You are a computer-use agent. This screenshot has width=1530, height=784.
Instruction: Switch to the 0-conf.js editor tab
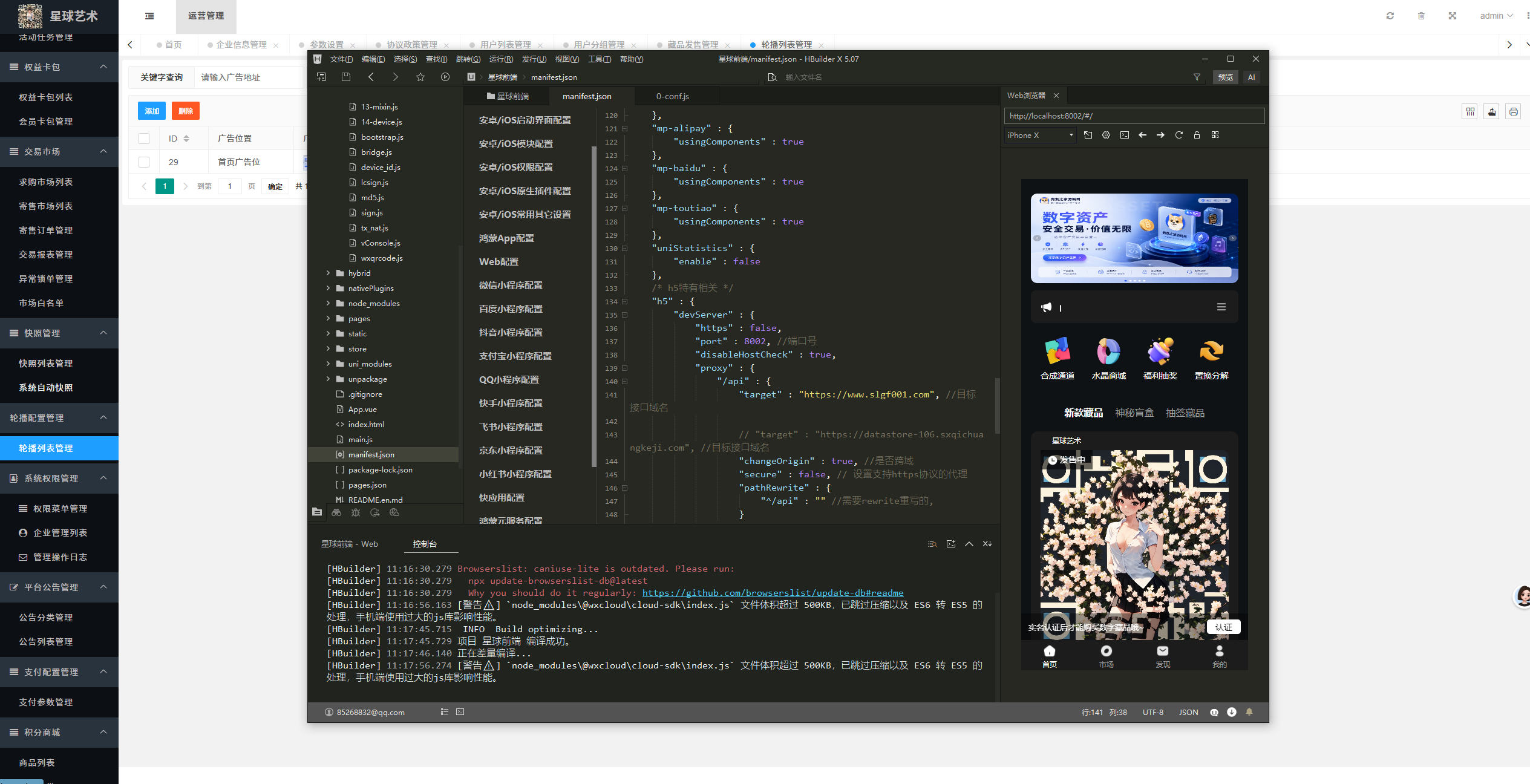(x=673, y=96)
